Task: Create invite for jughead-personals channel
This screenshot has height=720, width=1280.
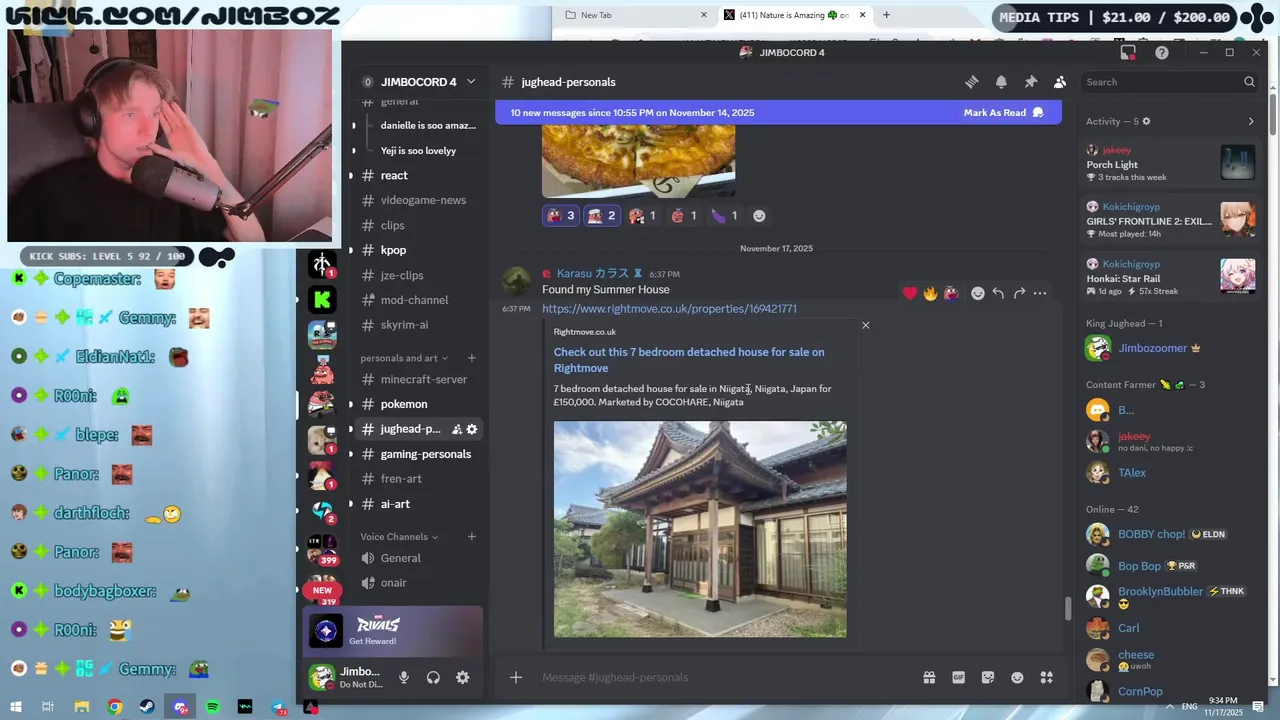Action: [x=456, y=429]
